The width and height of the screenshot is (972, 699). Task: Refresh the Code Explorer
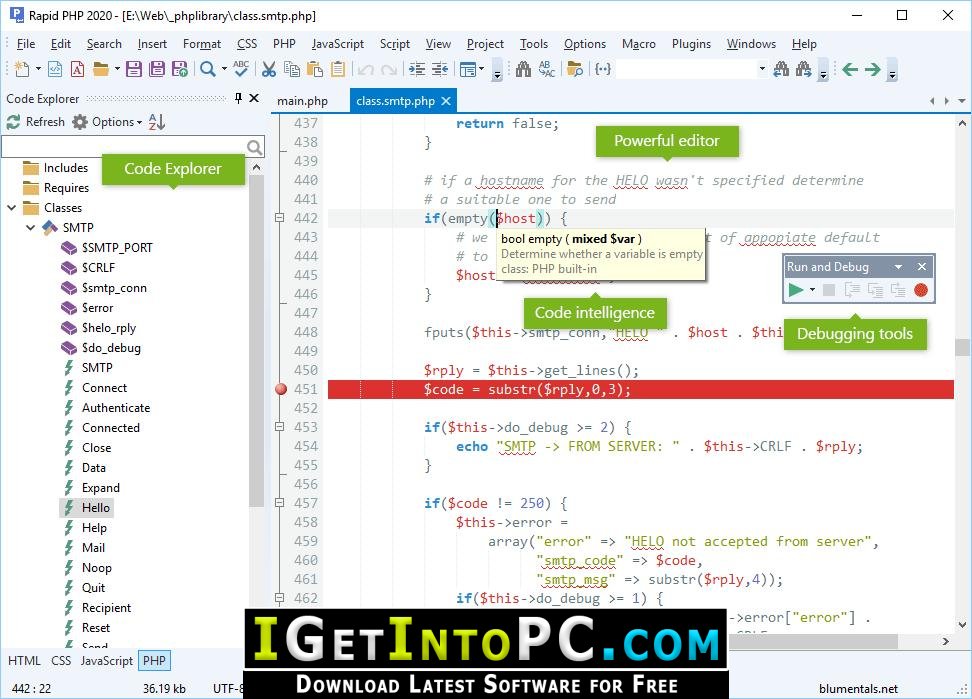[x=36, y=121]
